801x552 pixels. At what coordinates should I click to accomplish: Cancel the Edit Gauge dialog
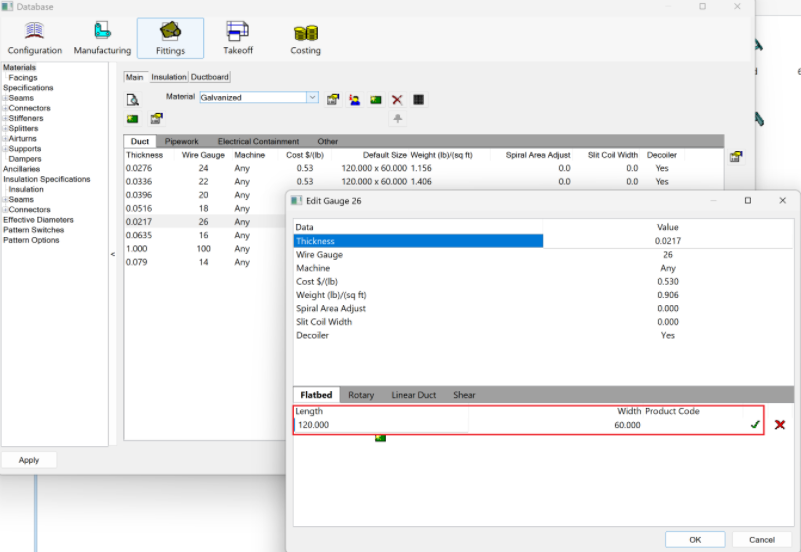coord(762,540)
